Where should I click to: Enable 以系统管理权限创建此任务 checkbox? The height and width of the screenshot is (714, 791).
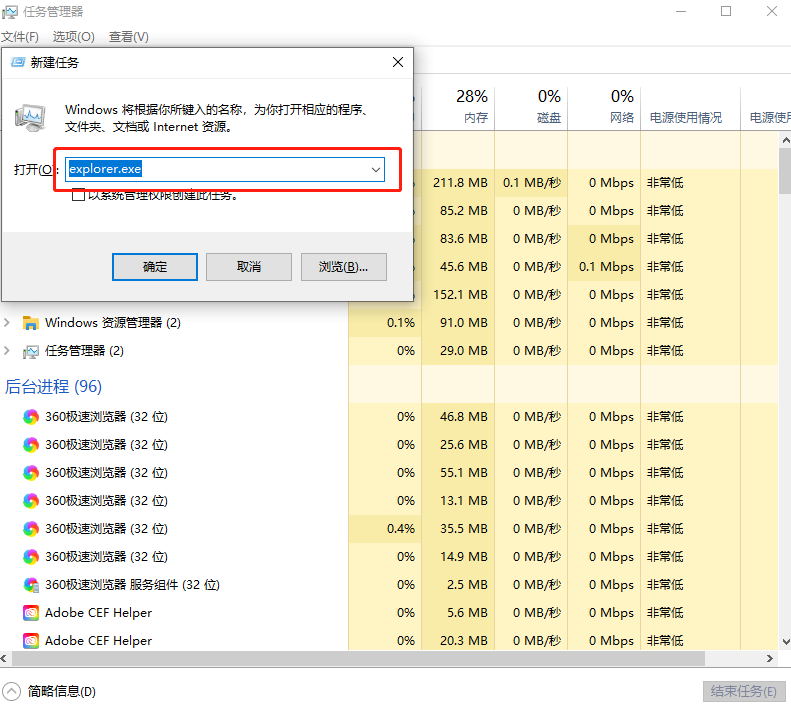click(78, 196)
